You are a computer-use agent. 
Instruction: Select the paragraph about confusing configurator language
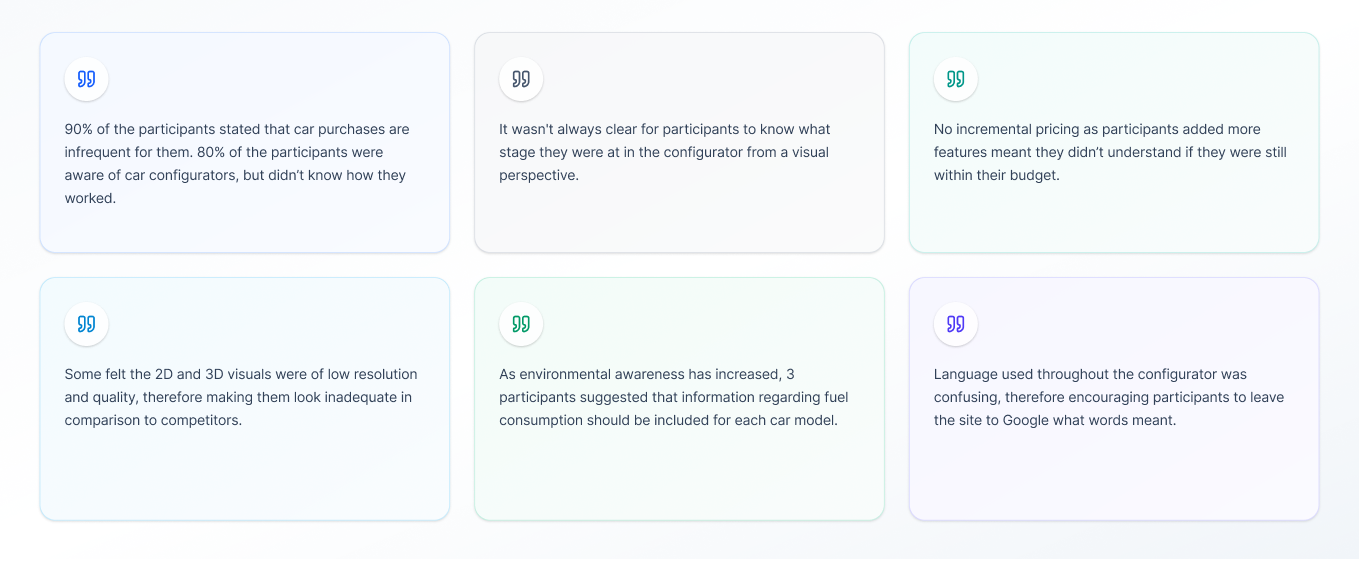1109,397
